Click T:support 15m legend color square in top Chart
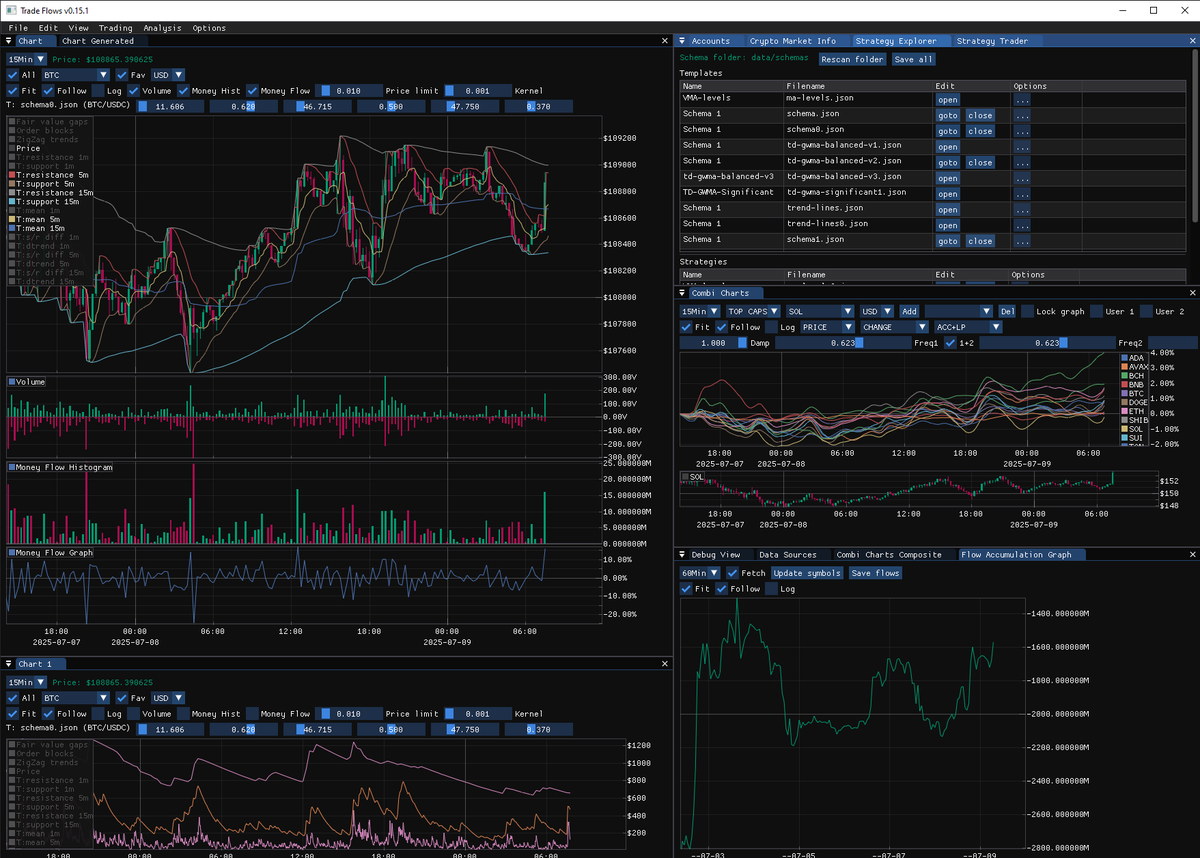1200x858 pixels. click(x=11, y=202)
